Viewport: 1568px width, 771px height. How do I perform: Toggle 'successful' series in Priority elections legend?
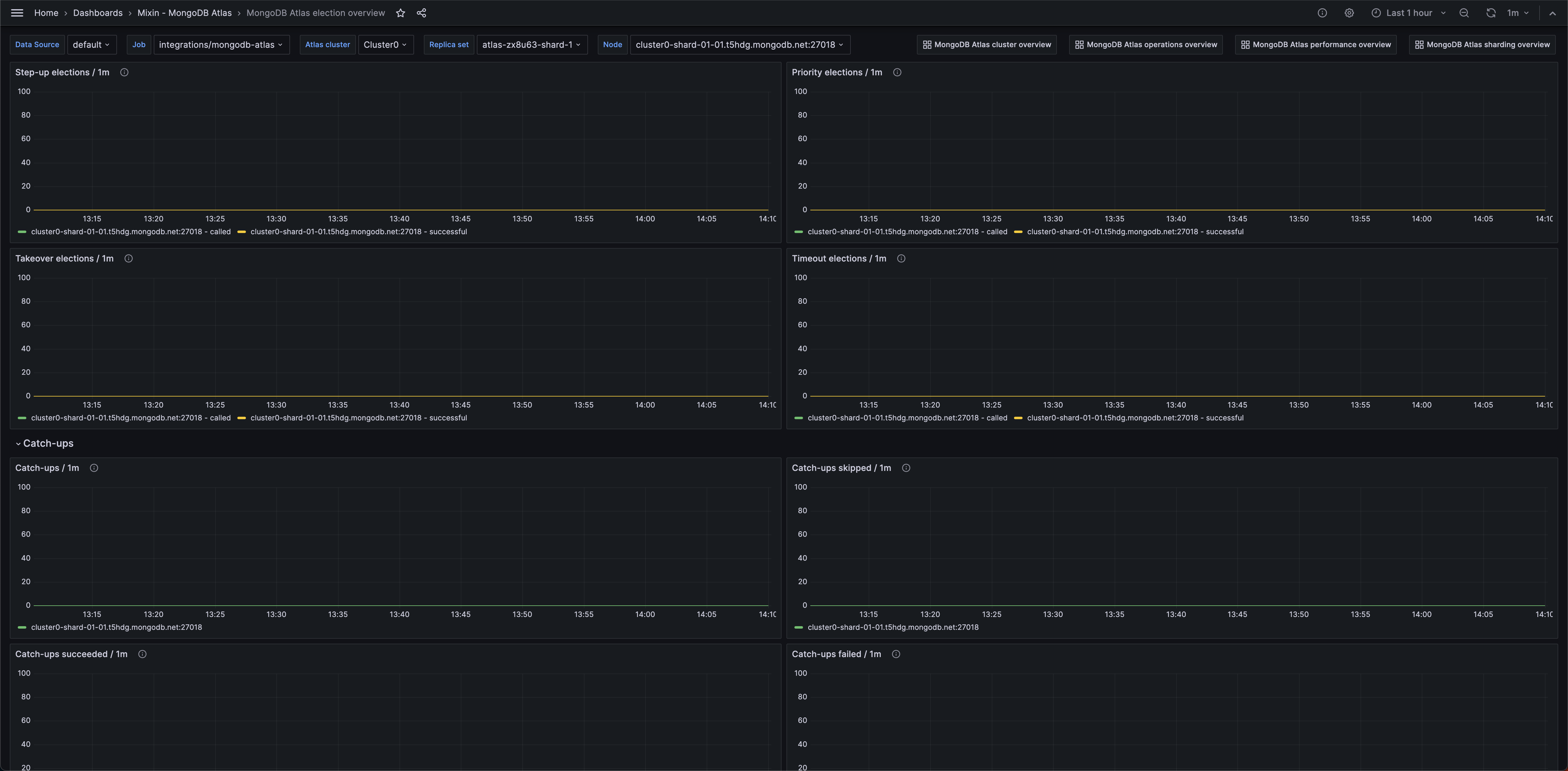[1135, 232]
